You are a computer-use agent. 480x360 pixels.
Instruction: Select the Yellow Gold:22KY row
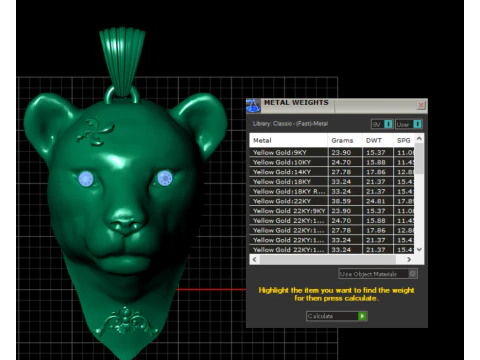[332, 201]
